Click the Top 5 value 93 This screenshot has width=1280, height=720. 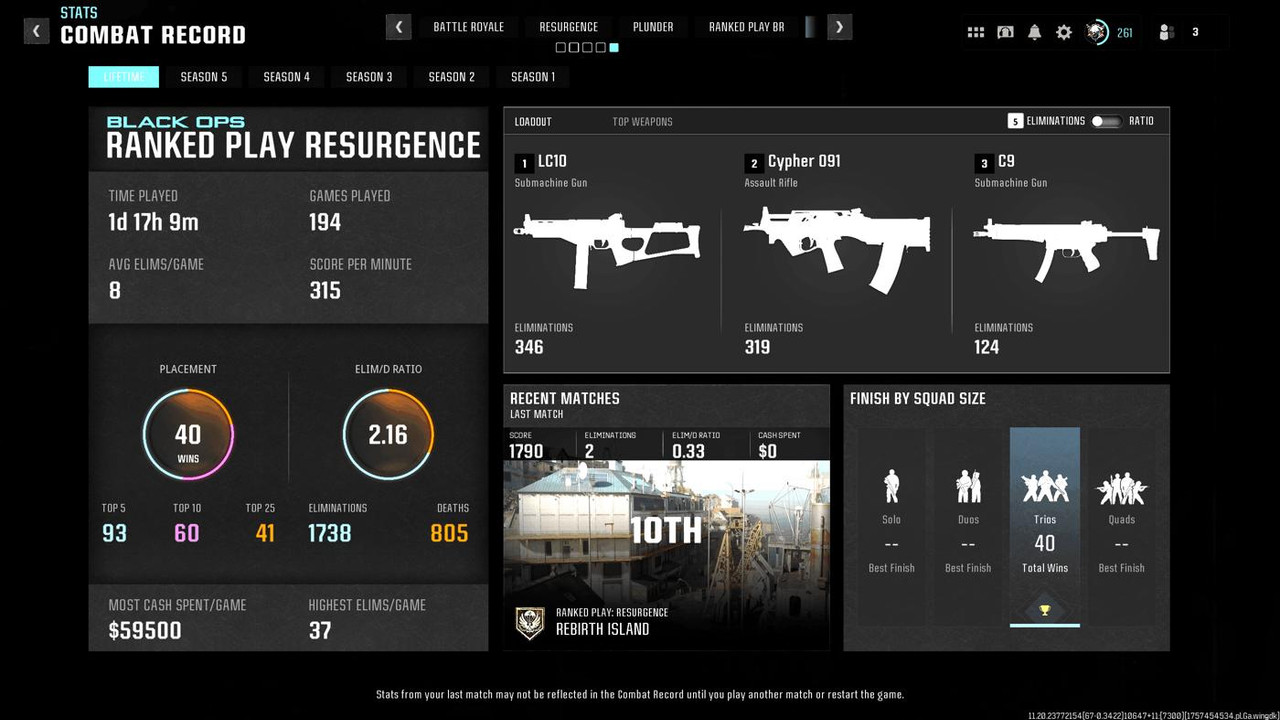[x=114, y=533]
